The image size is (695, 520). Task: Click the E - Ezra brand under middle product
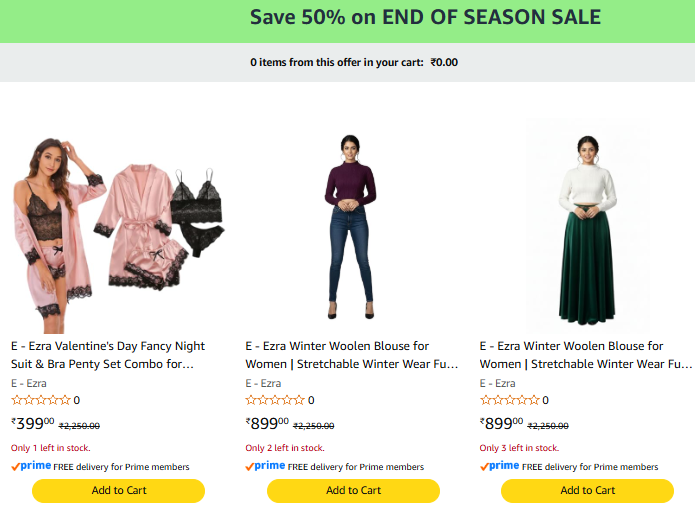coord(263,383)
